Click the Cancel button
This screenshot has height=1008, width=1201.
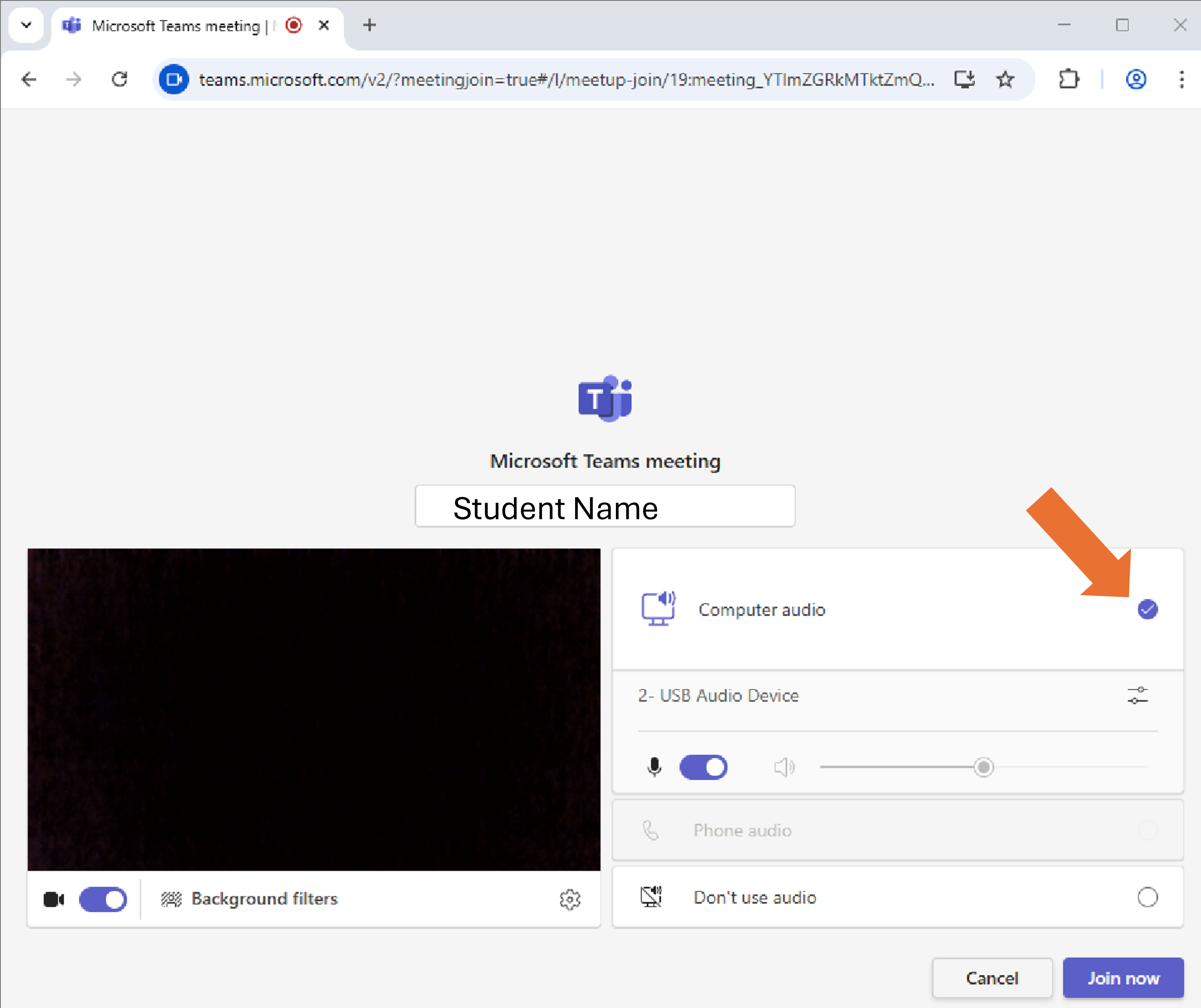click(992, 978)
